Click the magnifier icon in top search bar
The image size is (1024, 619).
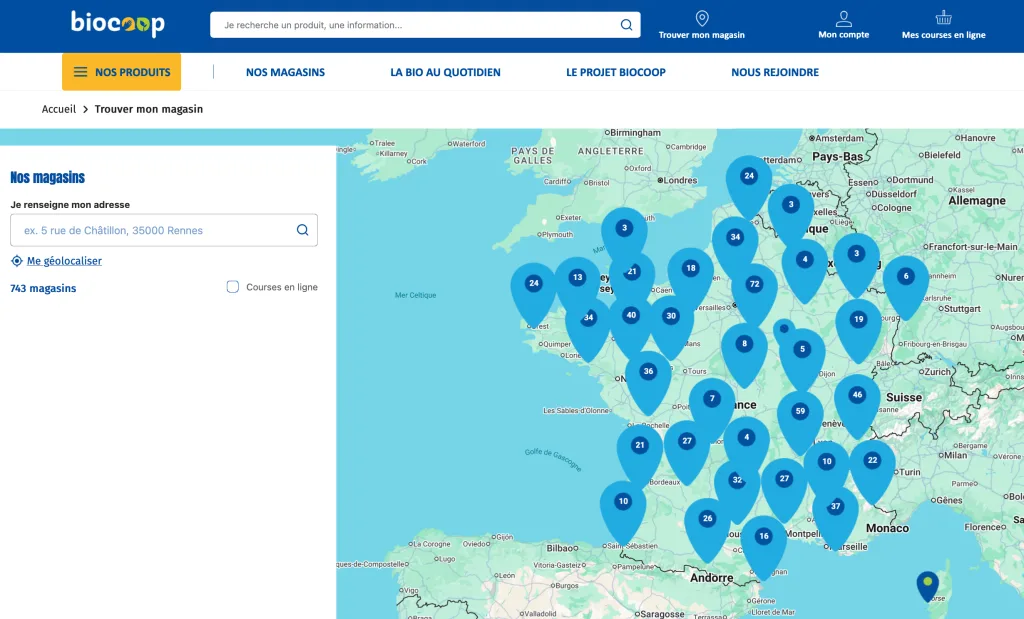[626, 25]
